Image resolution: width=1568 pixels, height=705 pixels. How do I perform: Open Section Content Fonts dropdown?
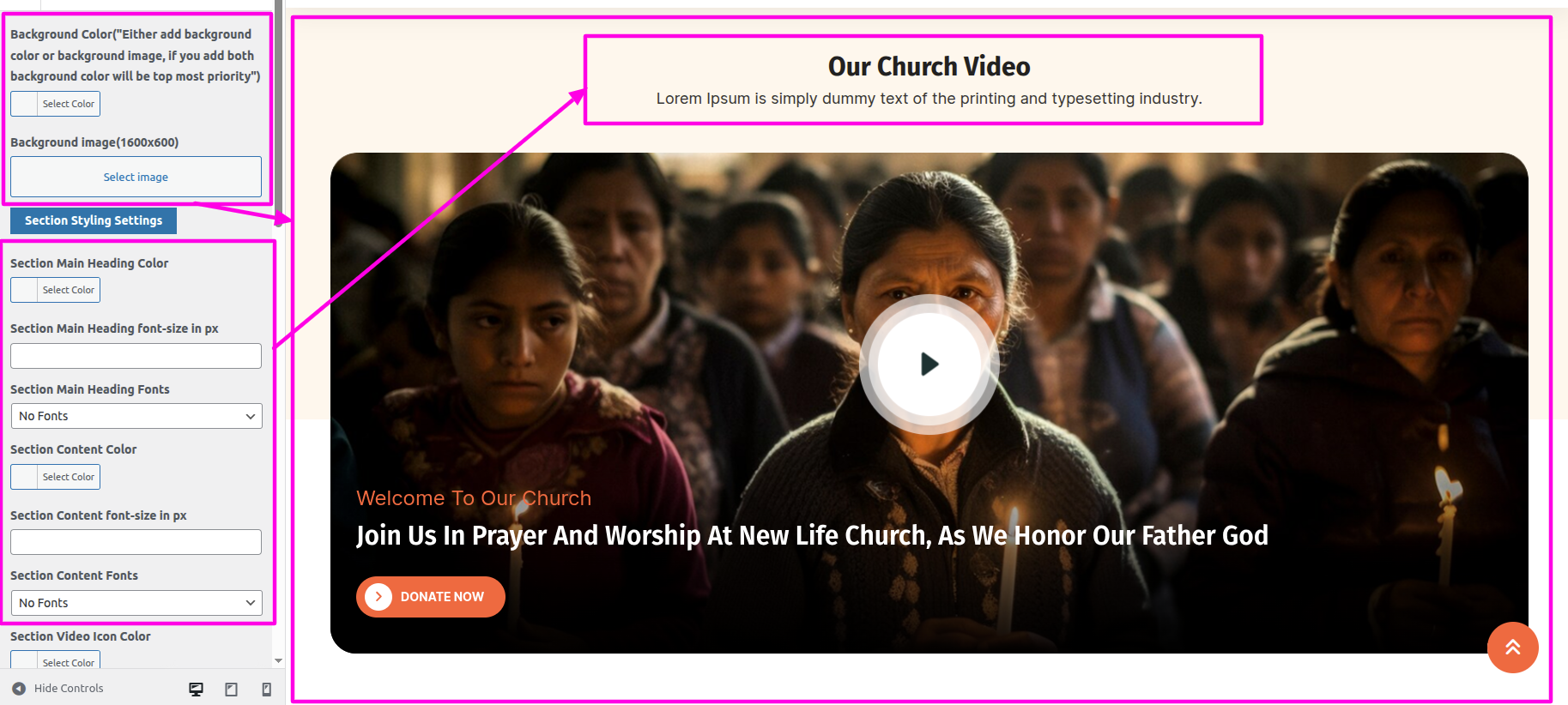pos(136,603)
